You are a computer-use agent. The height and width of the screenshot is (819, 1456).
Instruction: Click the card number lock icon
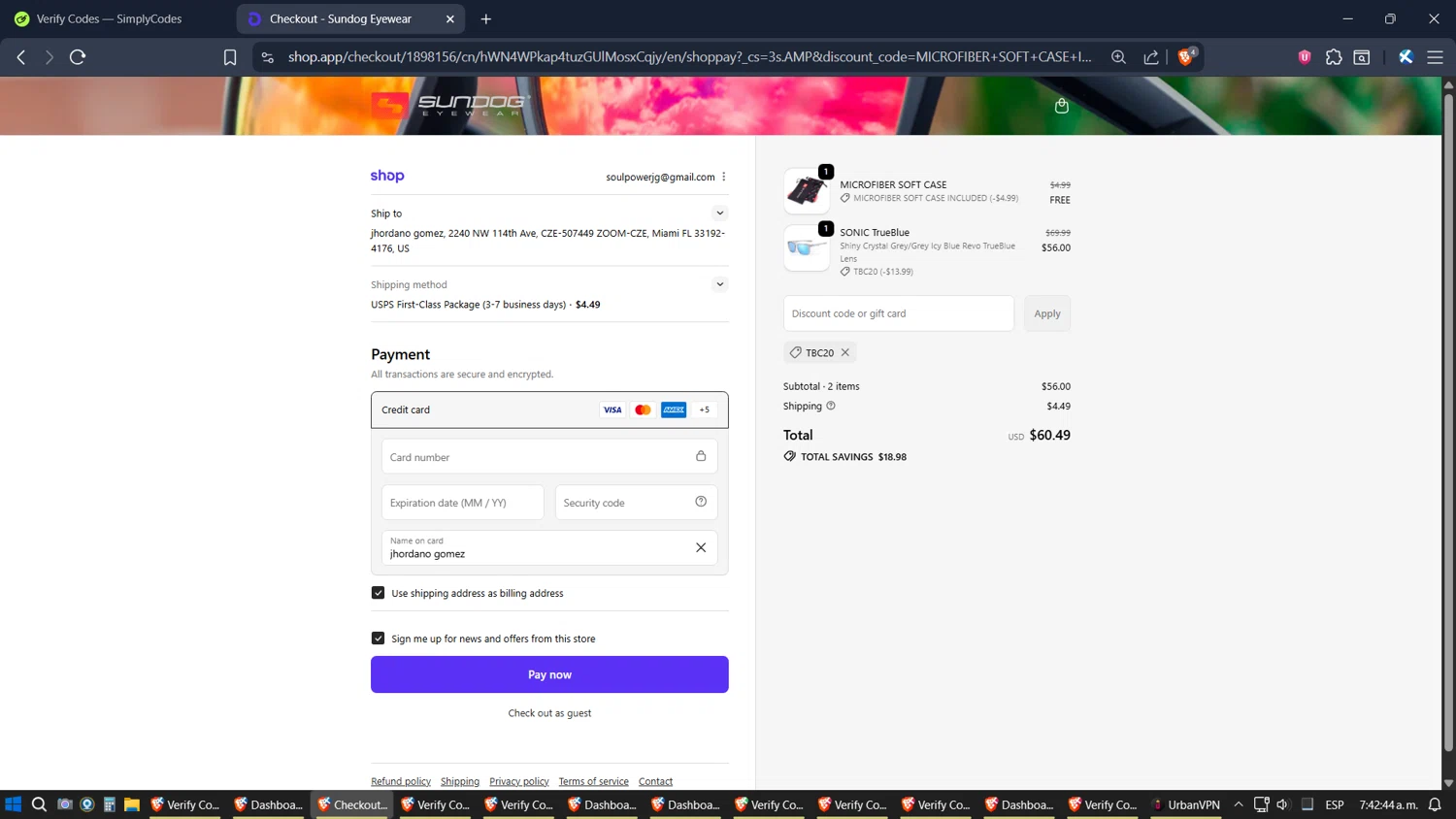tap(701, 456)
